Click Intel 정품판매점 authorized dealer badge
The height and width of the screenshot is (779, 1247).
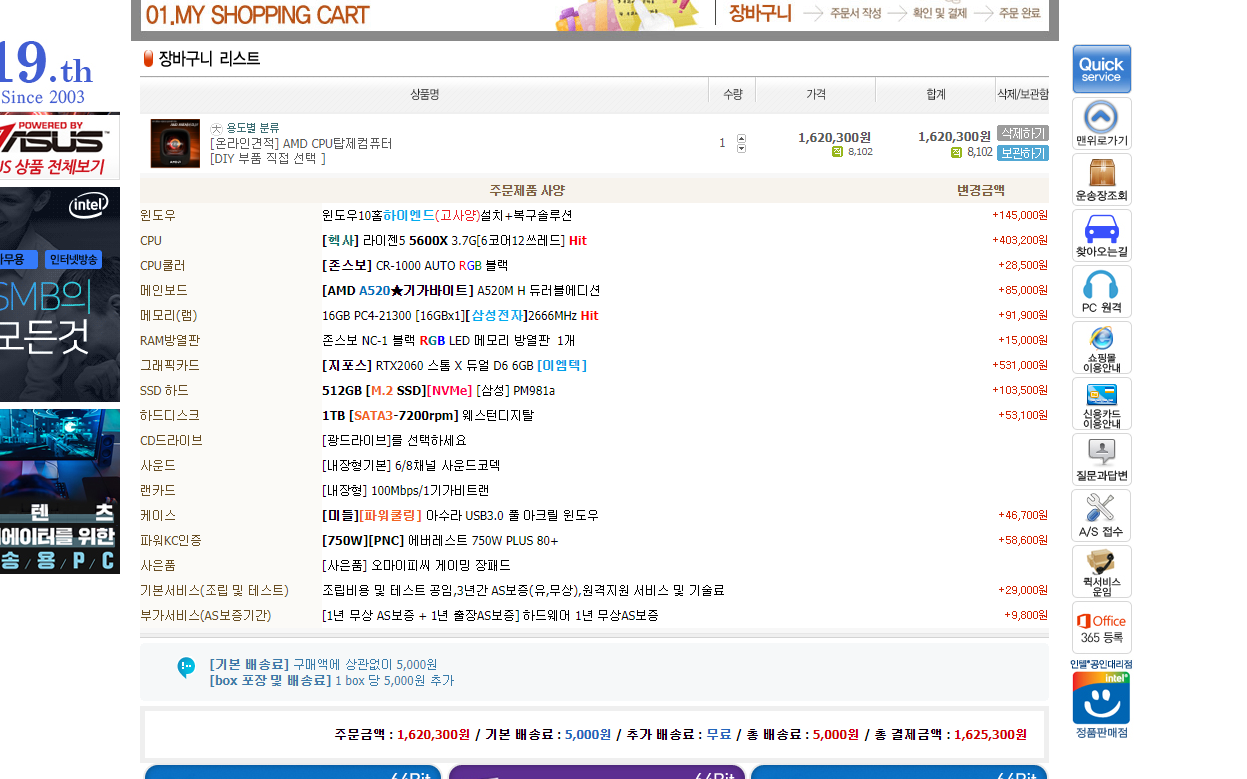tap(1101, 699)
